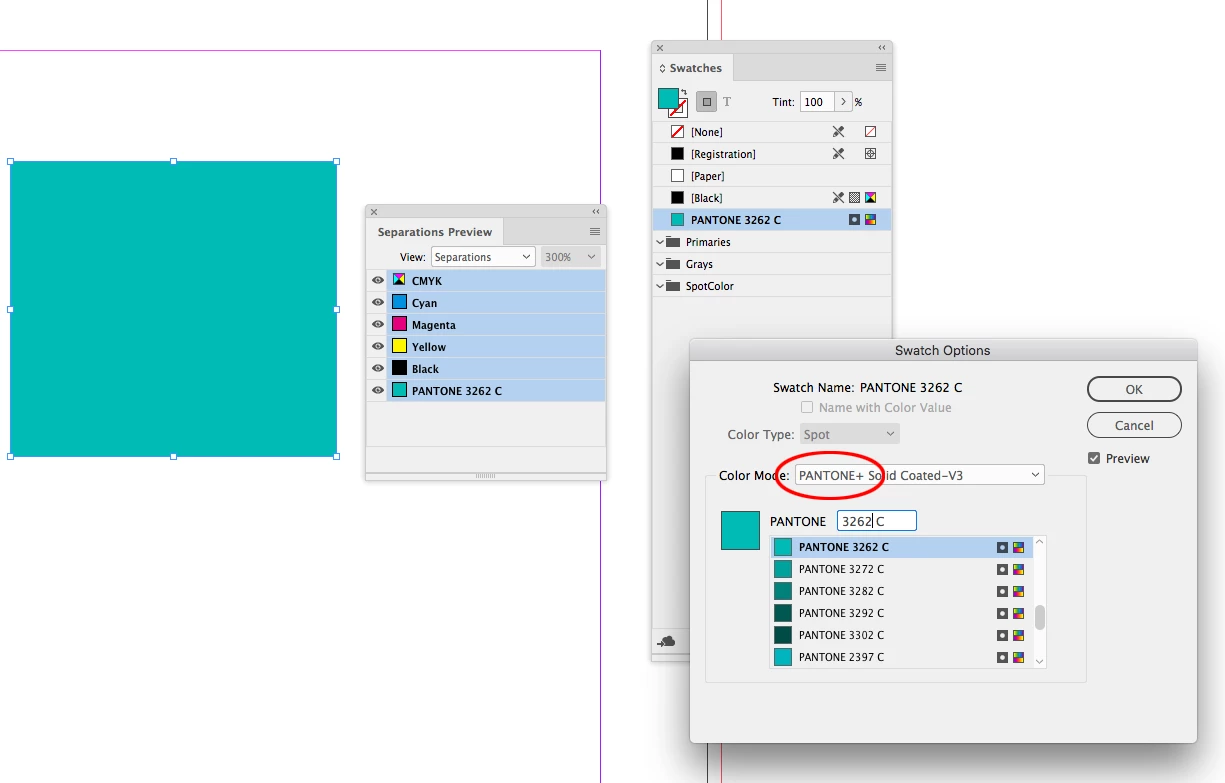
Task: Select PANTONE 3302 C in the list
Action: point(902,635)
